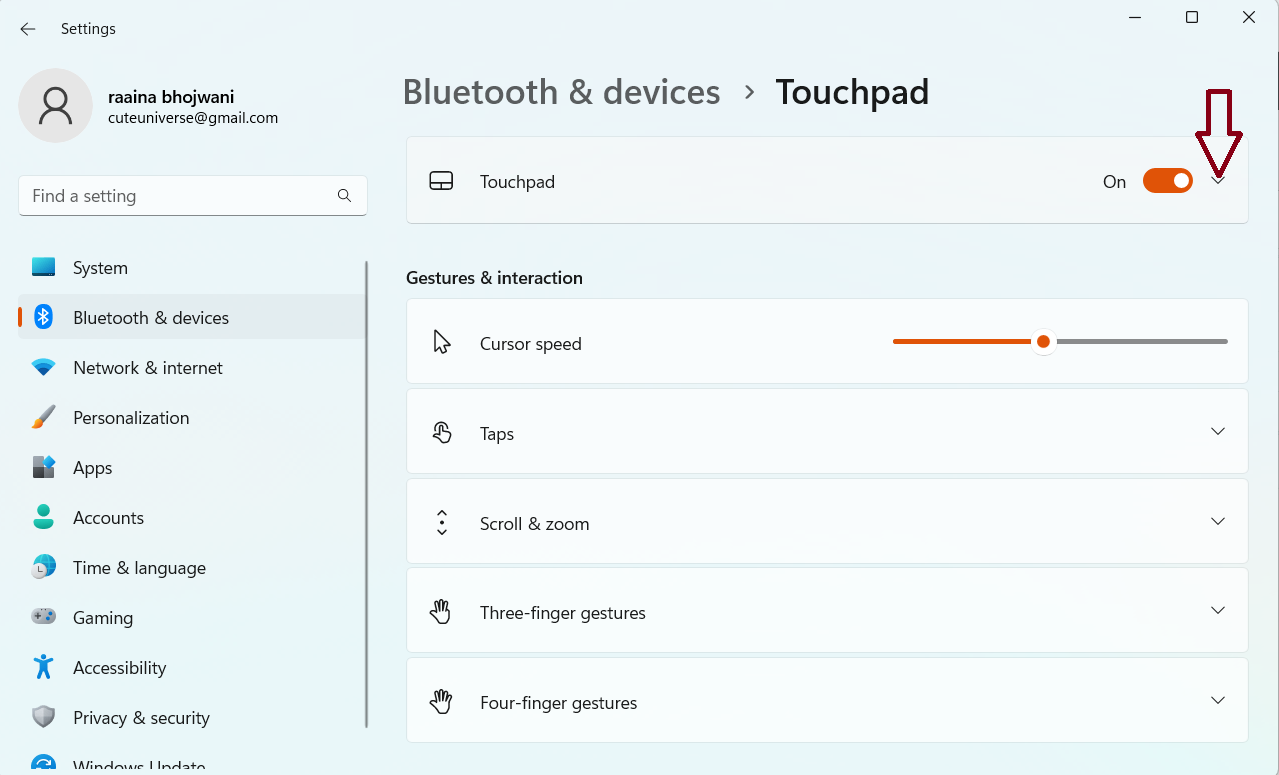This screenshot has height=775, width=1279.
Task: Click the Network & internet wifi icon
Action: point(43,368)
